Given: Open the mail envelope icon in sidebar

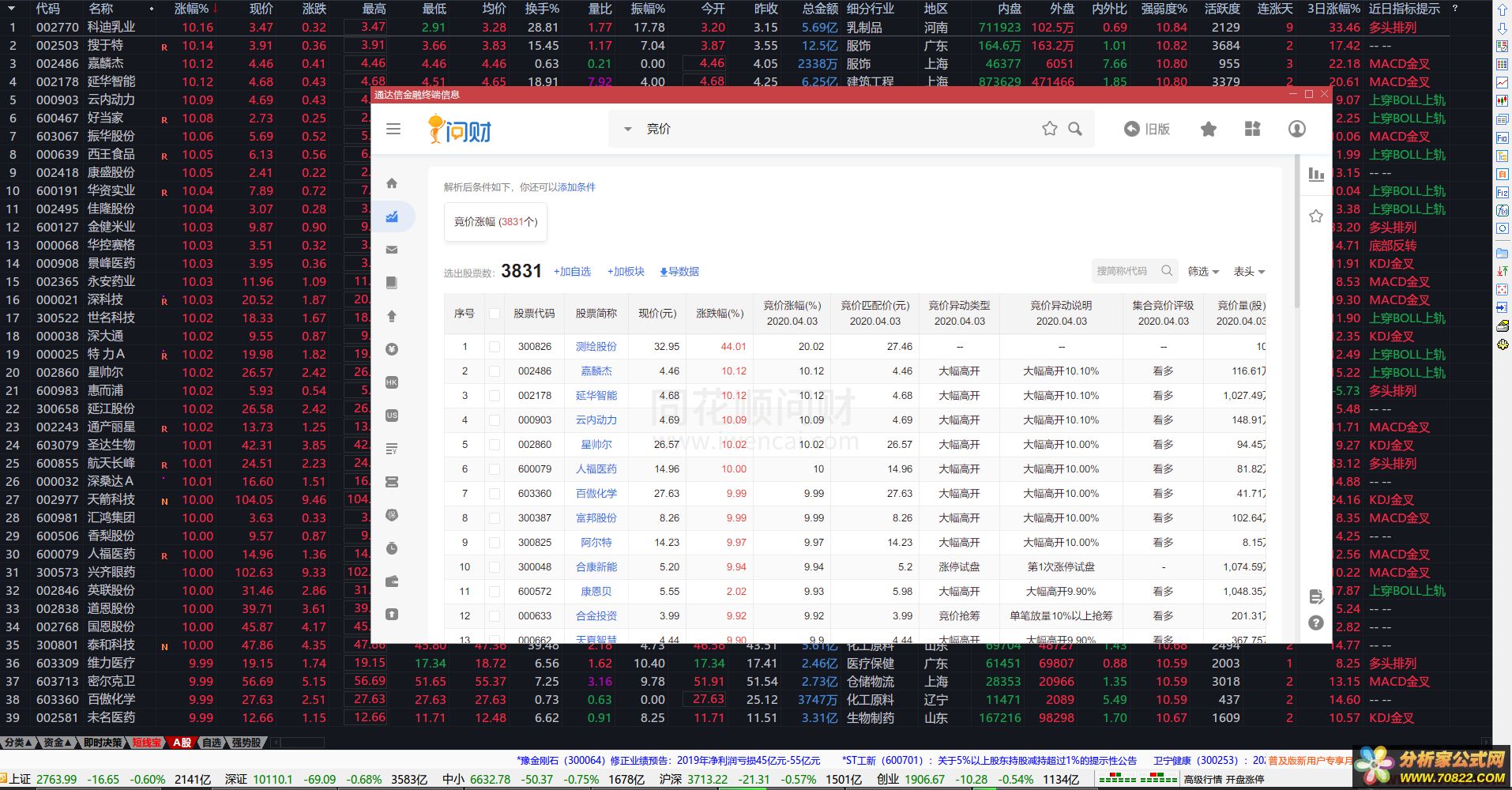Looking at the screenshot, I should click(392, 250).
